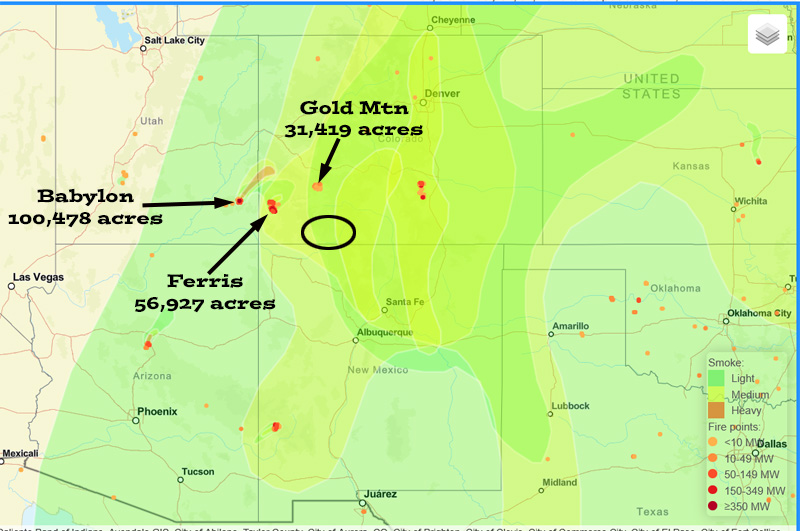
Task: Click the red fire point cluster in southwest New Mexico
Action: click(x=276, y=426)
